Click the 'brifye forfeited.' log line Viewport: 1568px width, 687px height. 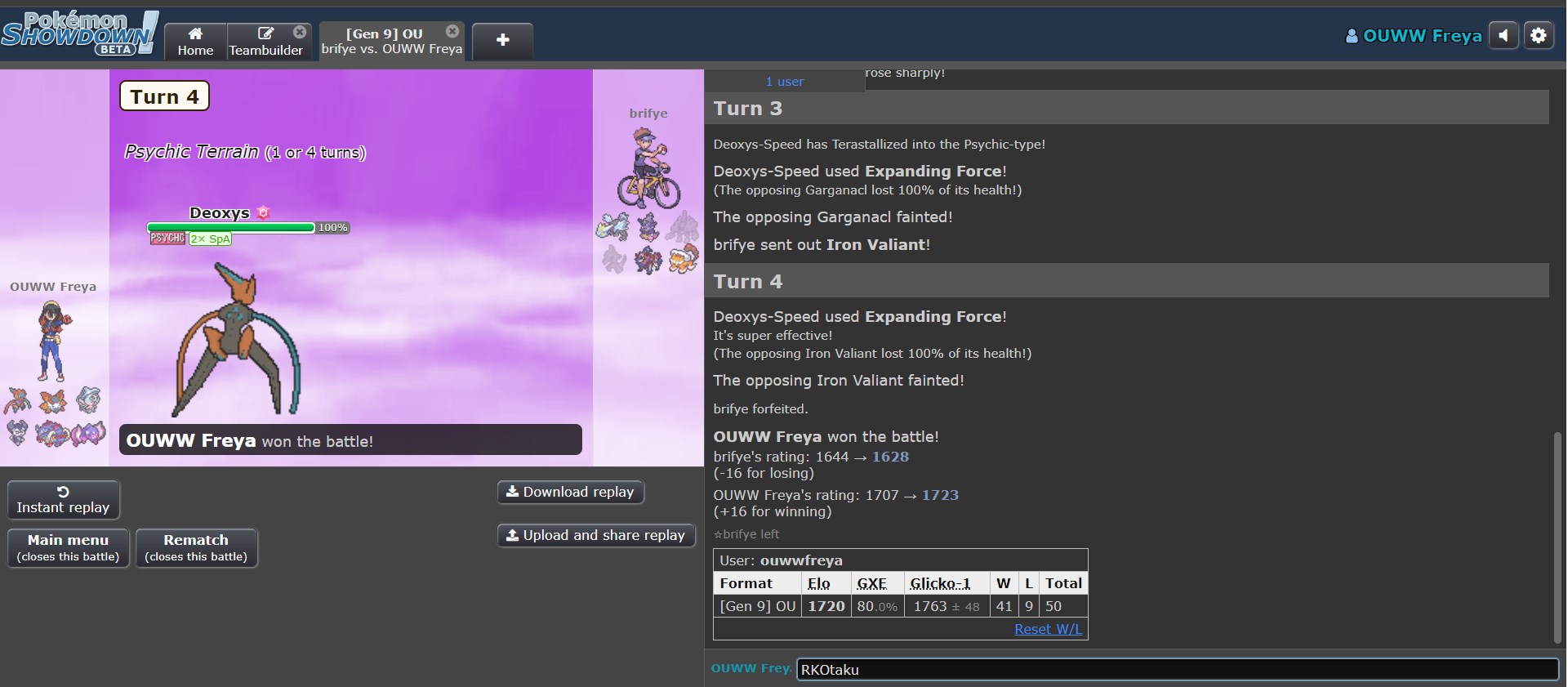click(760, 408)
